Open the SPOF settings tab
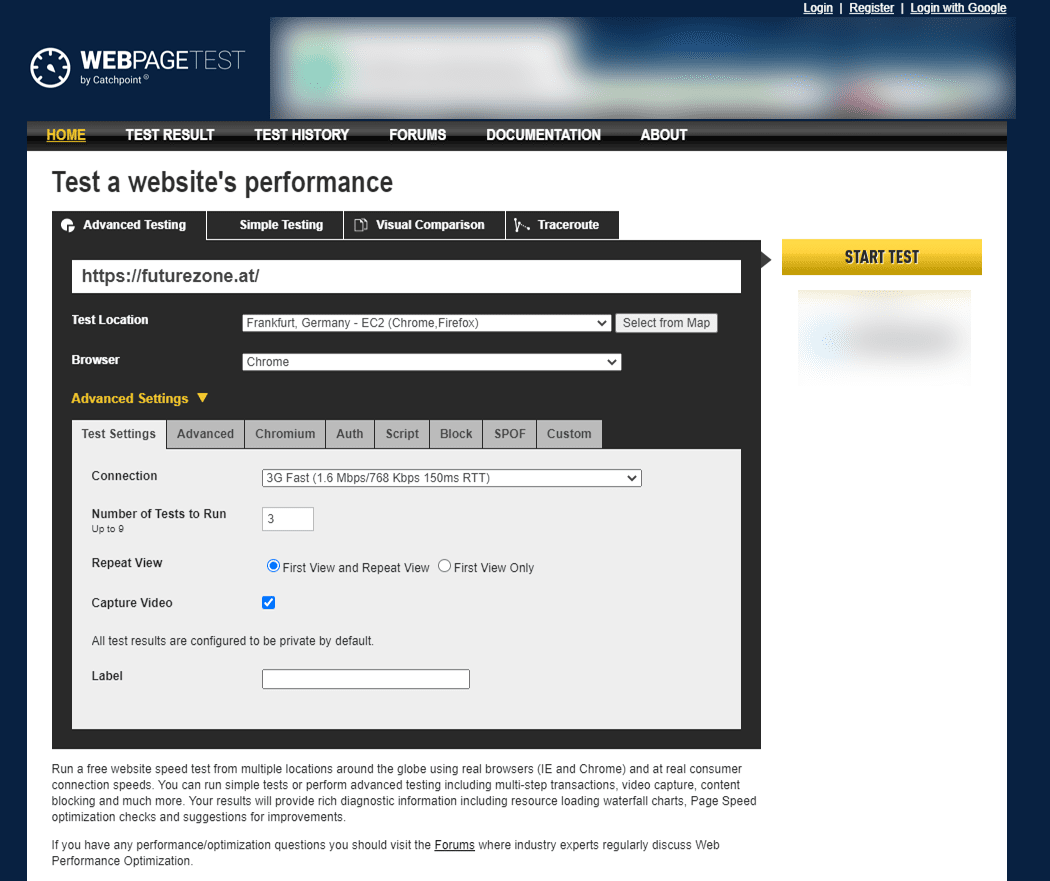 510,434
